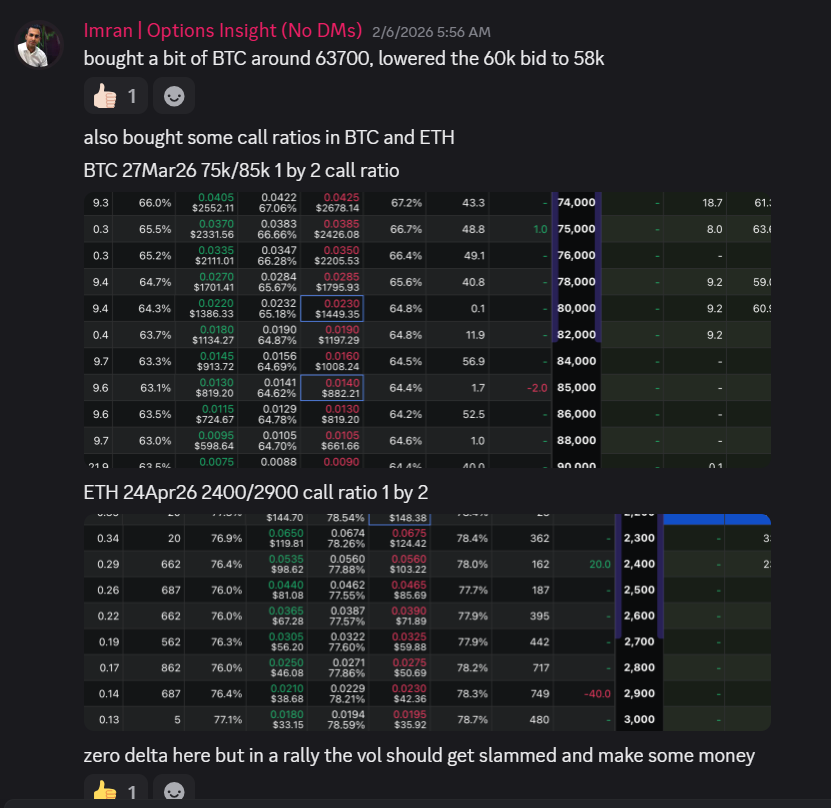Select the 2,900 strike in ETH chain
The width and height of the screenshot is (831, 808).
[639, 693]
